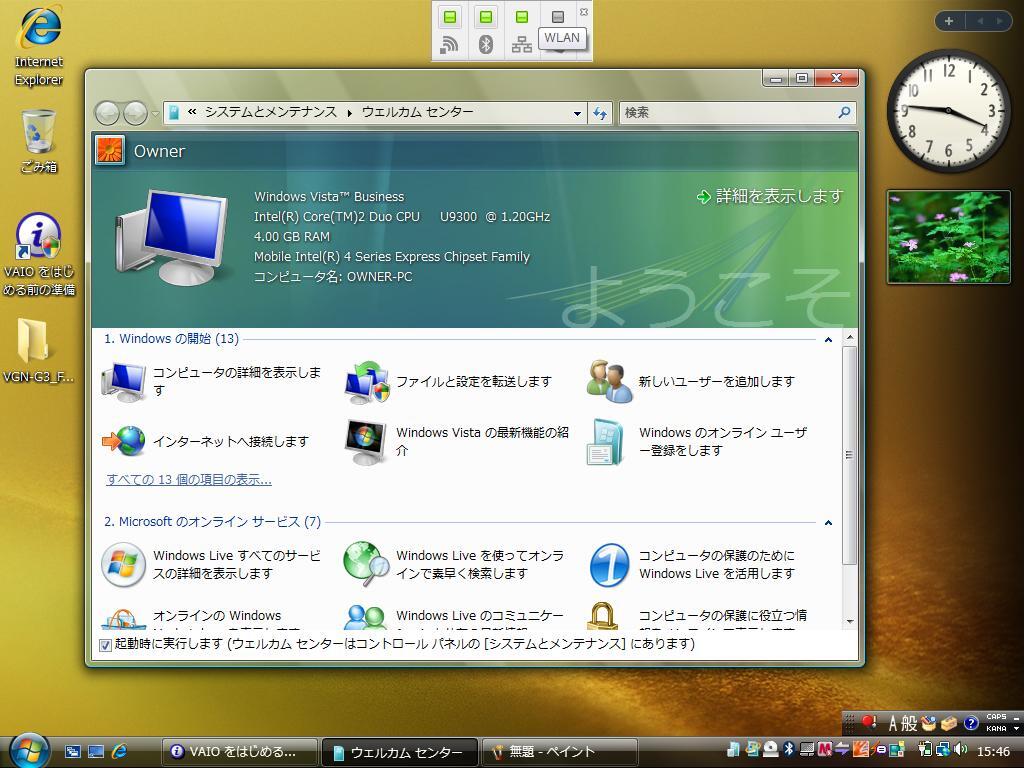Click the McAfee M tray icon
The height and width of the screenshot is (768, 1024).
pos(825,749)
